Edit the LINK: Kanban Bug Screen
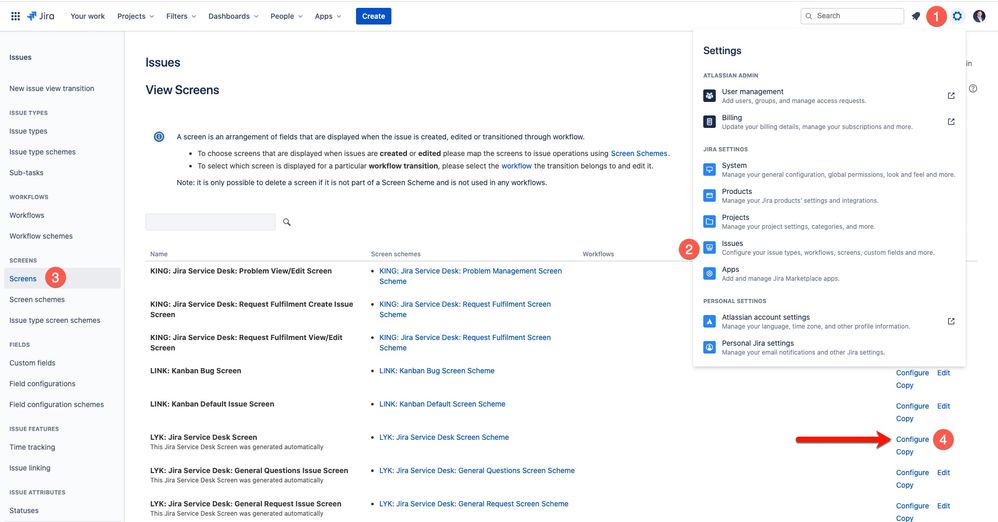 pyautogui.click(x=943, y=373)
